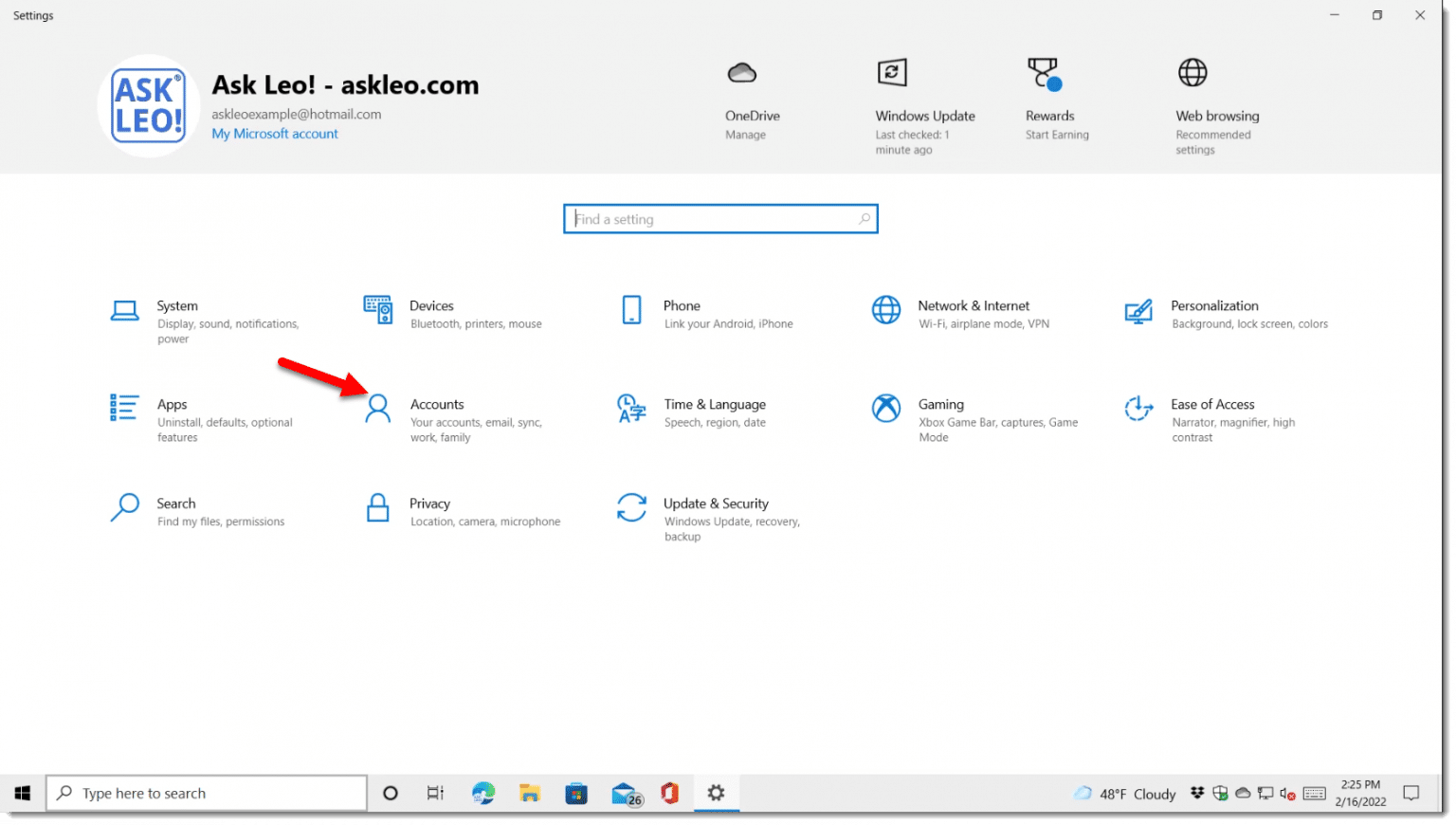The width and height of the screenshot is (1456, 825).
Task: Open System settings category
Action: [x=176, y=311]
